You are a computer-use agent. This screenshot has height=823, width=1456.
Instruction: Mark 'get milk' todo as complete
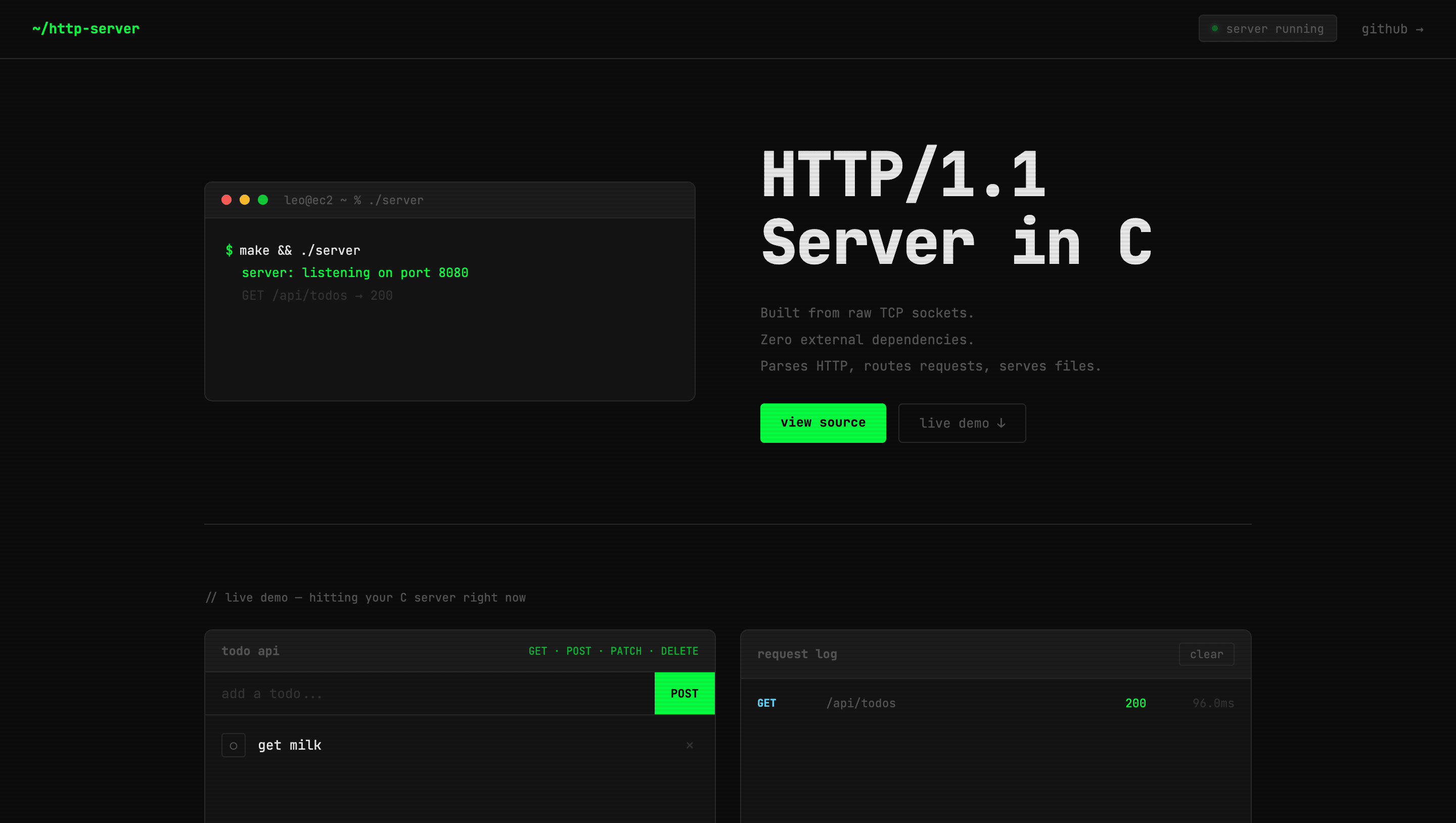(234, 745)
